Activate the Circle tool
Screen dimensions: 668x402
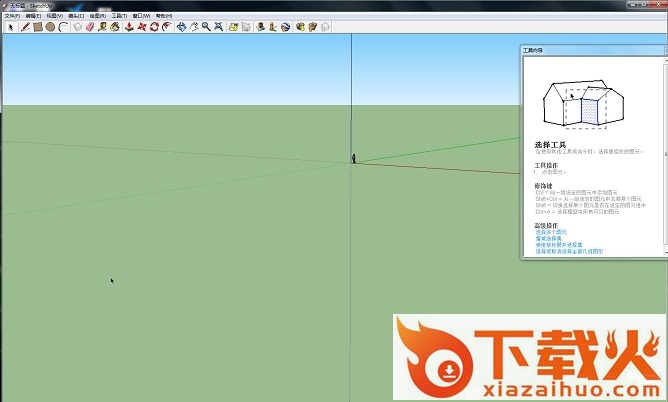click(x=50, y=27)
